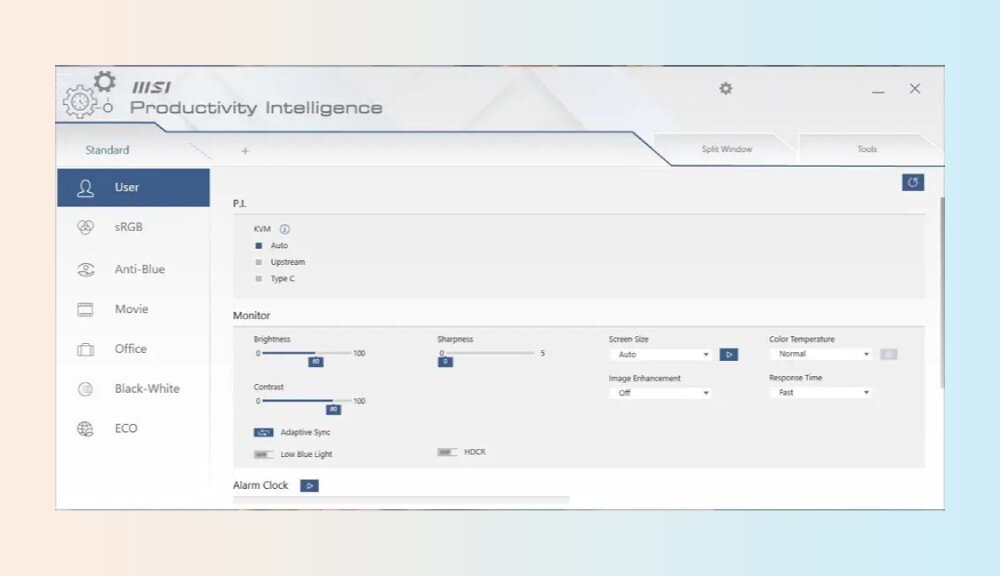Image resolution: width=1000 pixels, height=576 pixels.
Task: Click the KVM info icon
Action: click(x=285, y=229)
